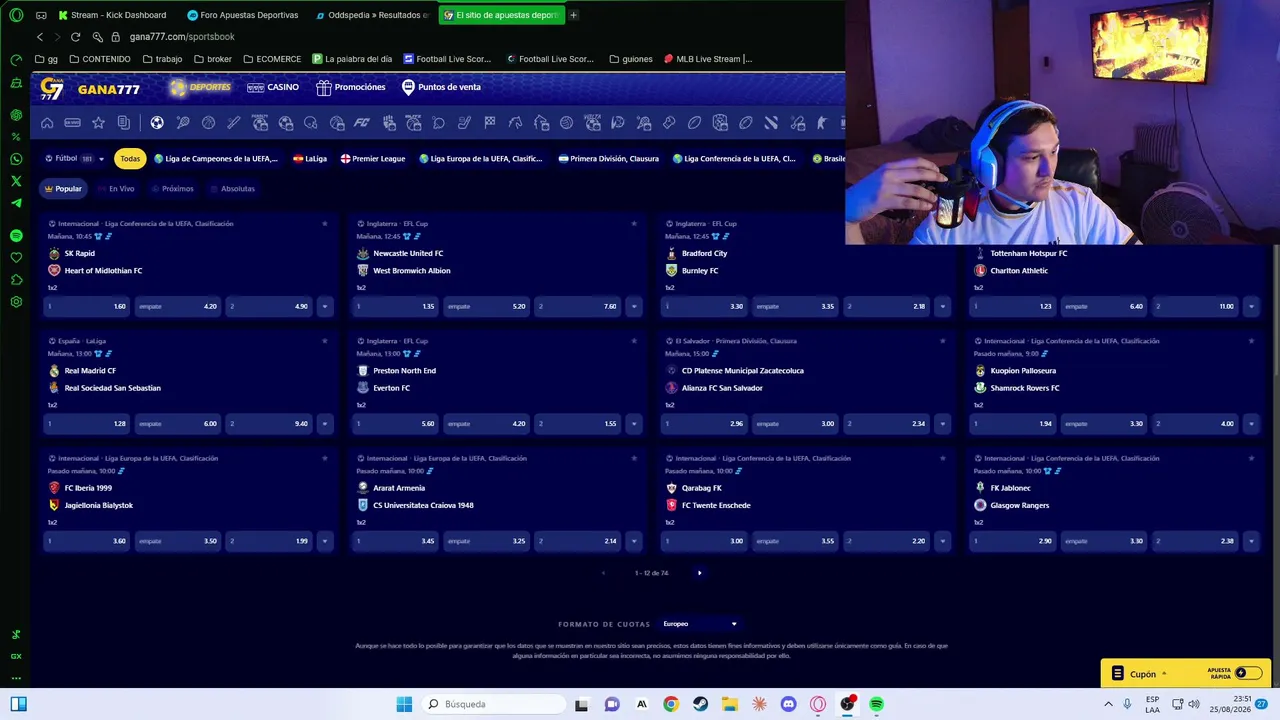Switch to the Absolutas tab

click(x=233, y=189)
